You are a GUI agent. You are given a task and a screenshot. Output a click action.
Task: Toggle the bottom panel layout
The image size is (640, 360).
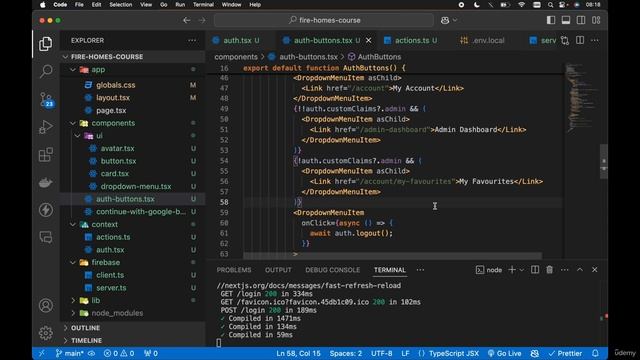click(566, 20)
